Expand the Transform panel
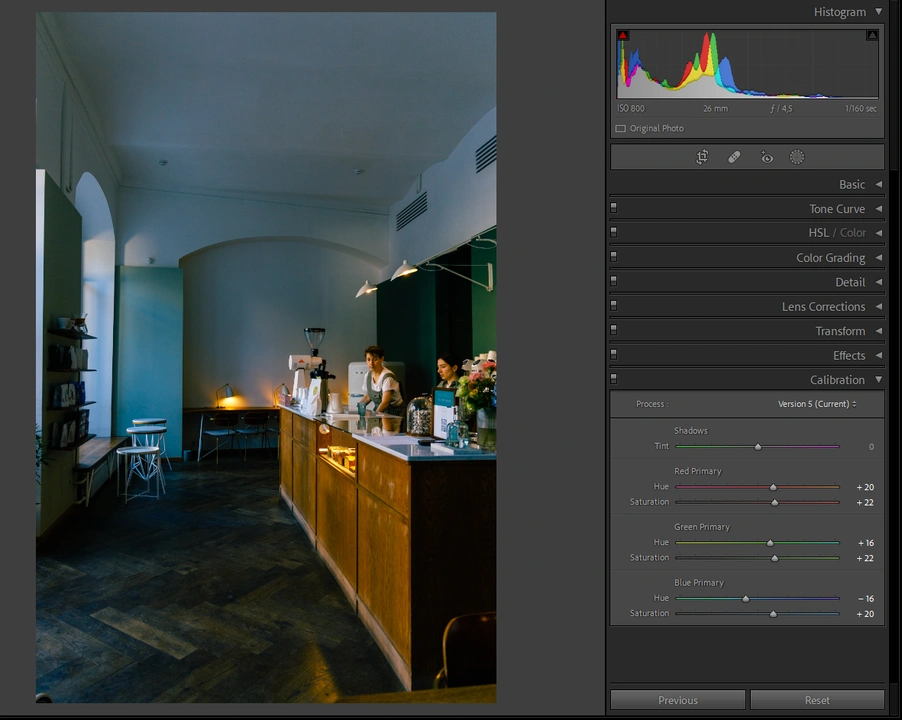 tap(878, 331)
